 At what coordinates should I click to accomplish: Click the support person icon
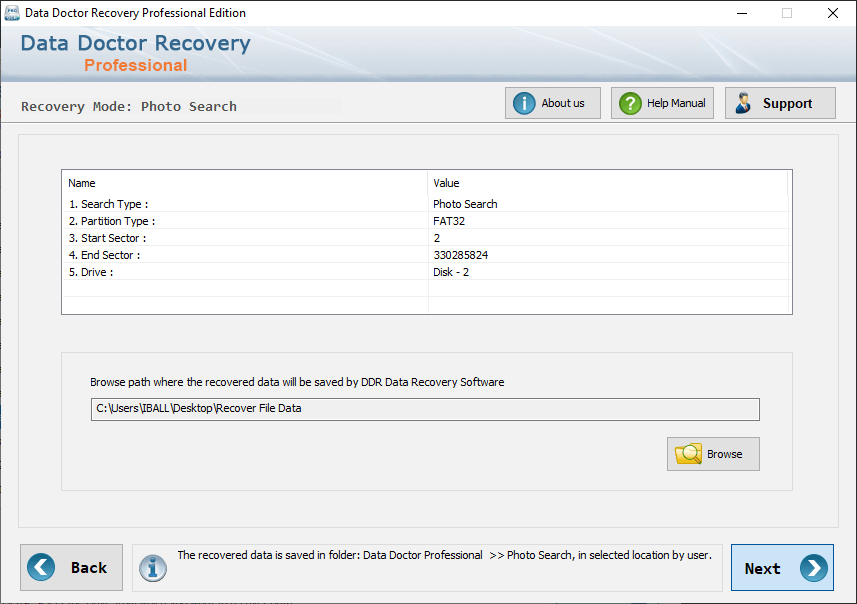743,103
